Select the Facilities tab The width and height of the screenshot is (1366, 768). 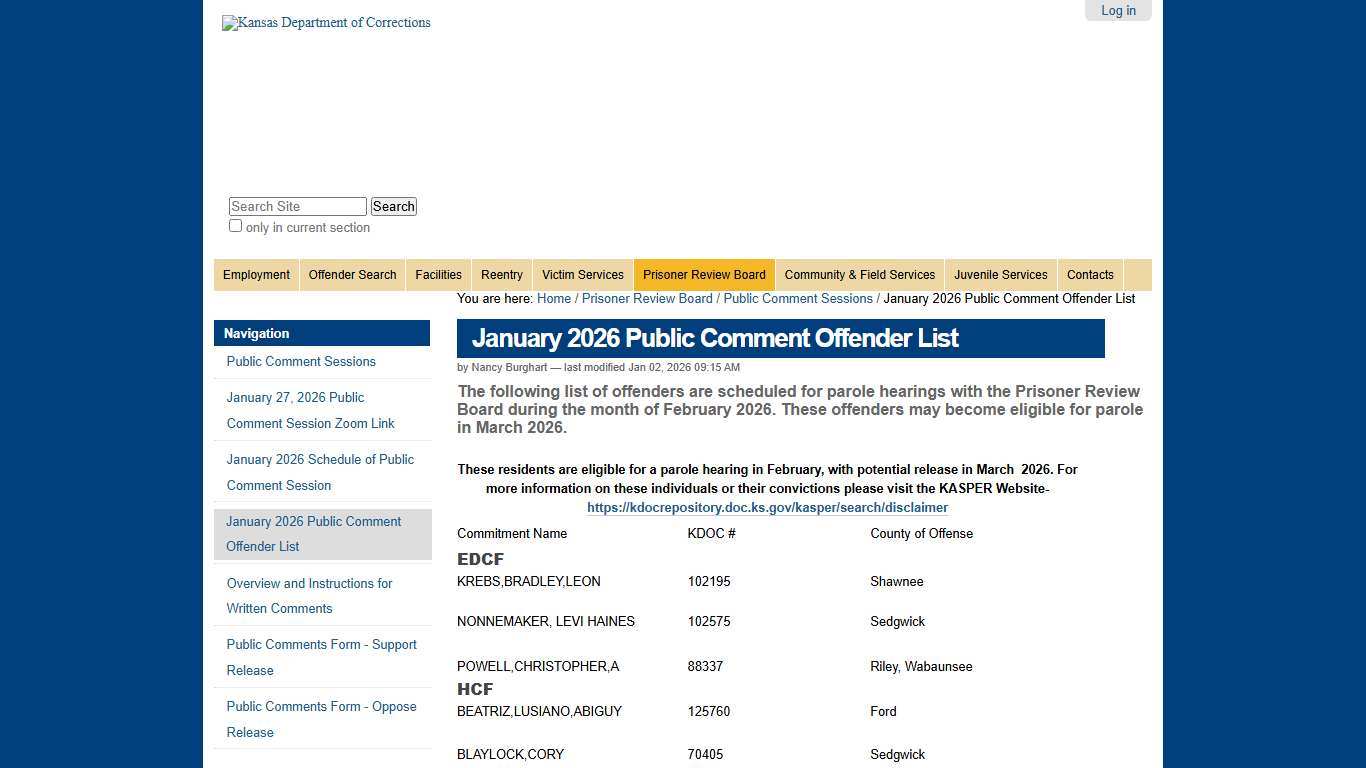click(438, 274)
